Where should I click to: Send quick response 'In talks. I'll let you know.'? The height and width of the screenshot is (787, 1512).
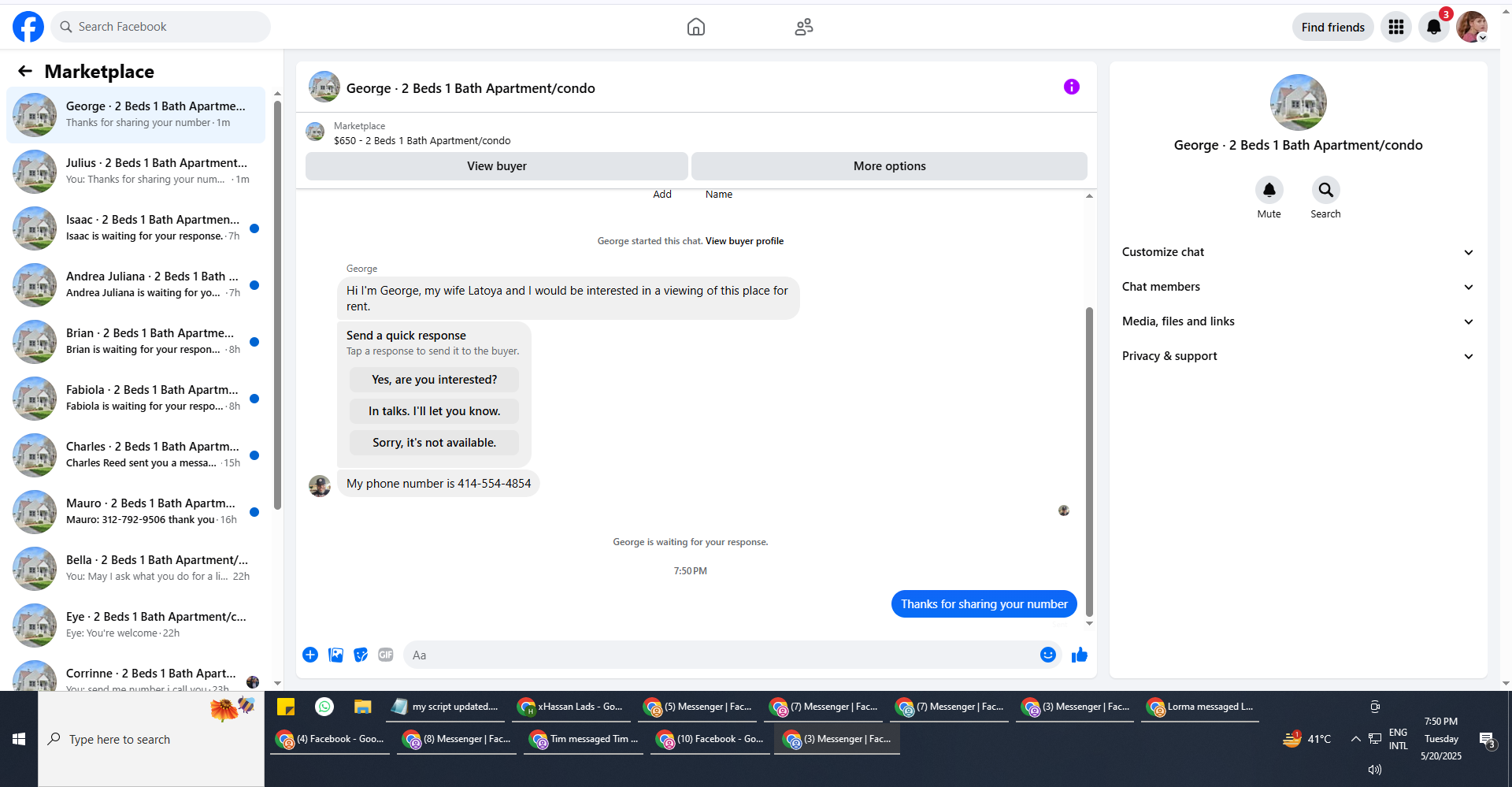click(x=435, y=411)
